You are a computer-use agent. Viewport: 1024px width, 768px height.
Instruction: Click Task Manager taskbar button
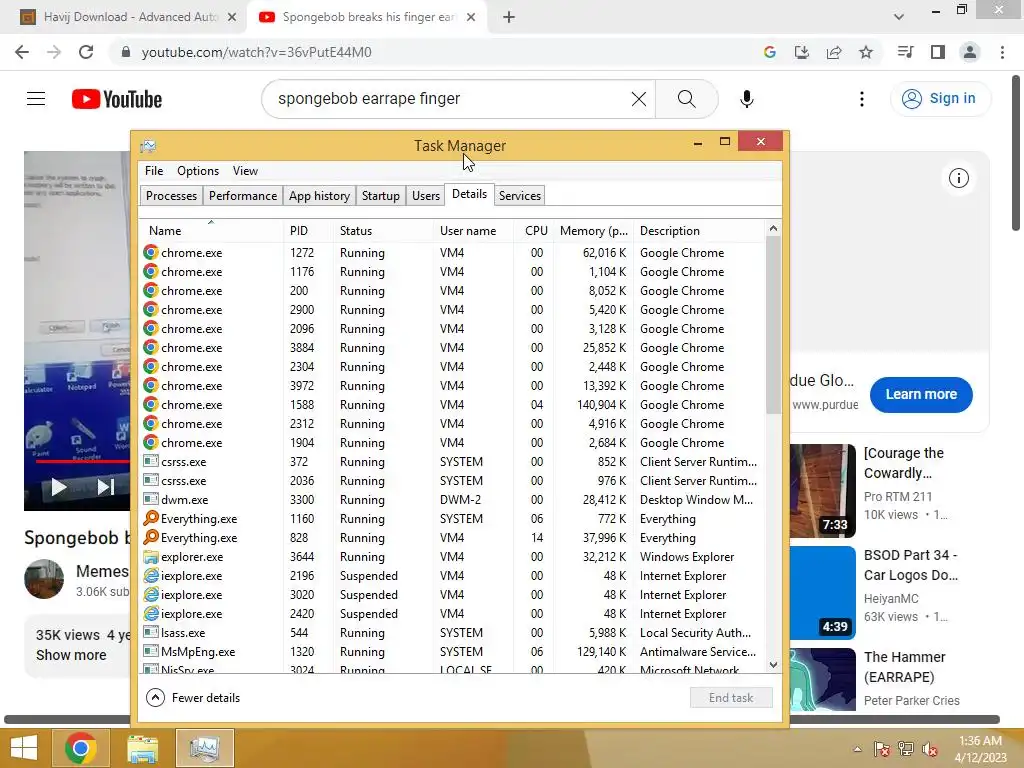click(204, 748)
